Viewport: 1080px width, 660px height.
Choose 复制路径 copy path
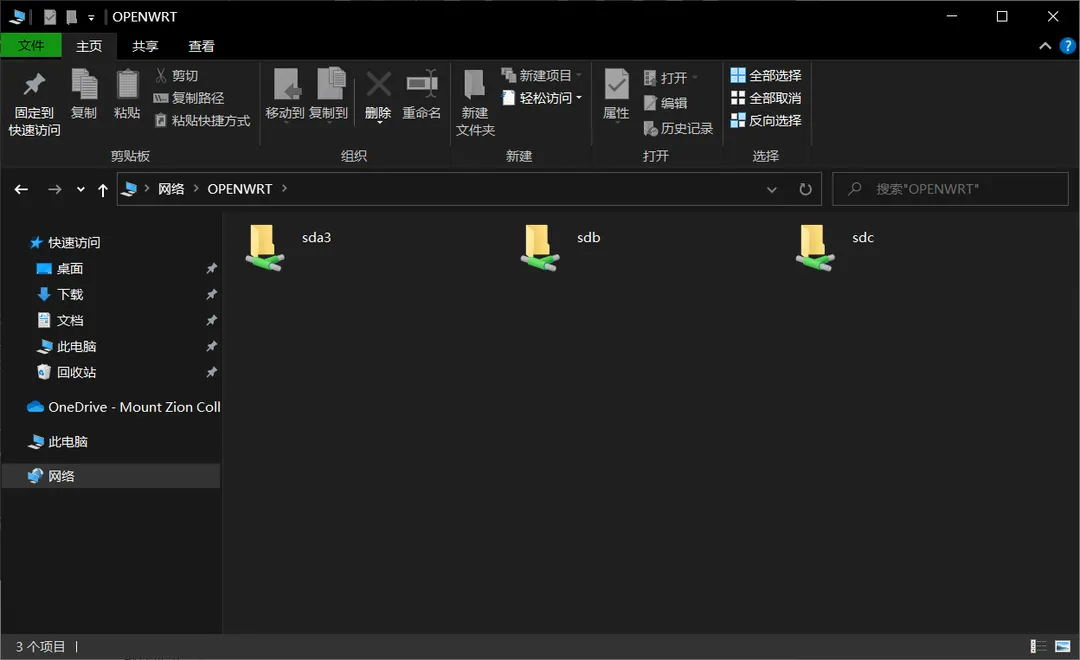click(189, 98)
